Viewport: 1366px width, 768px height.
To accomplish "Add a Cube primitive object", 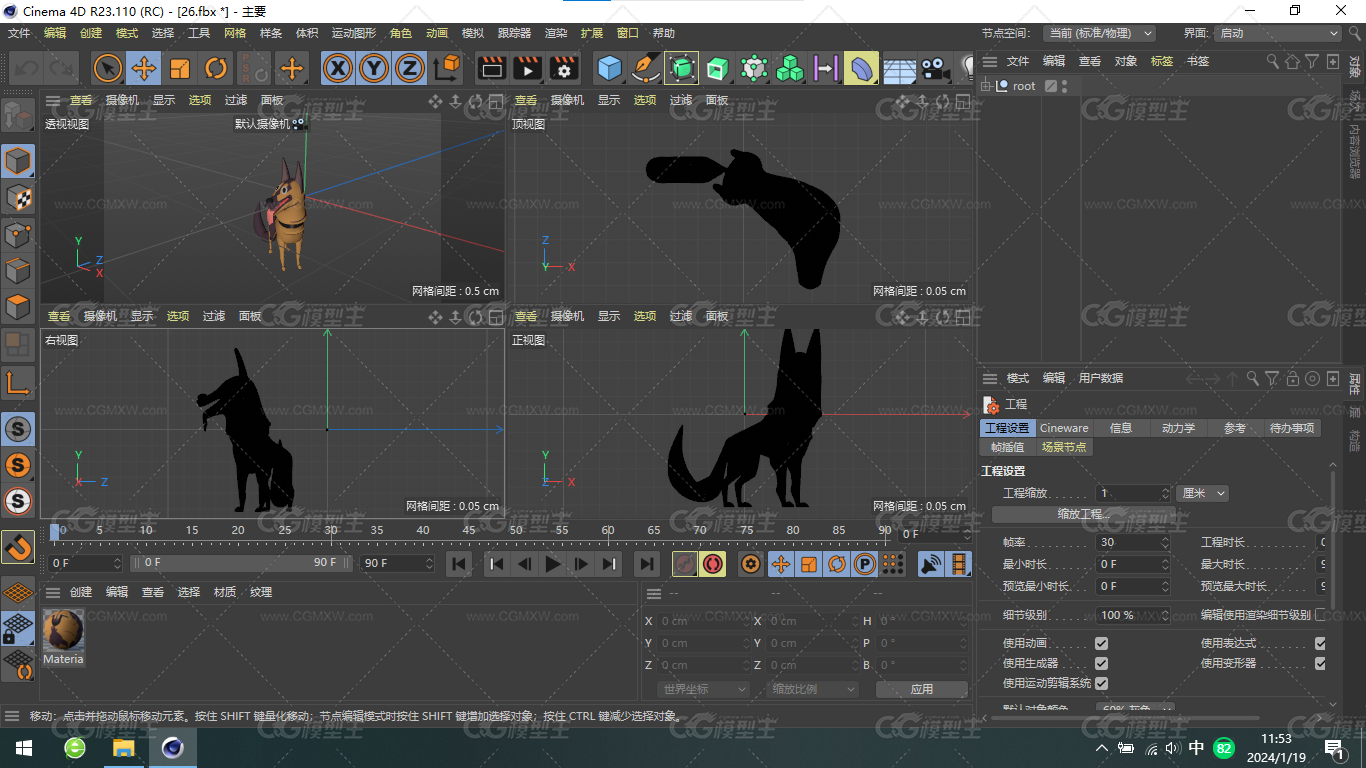I will tap(609, 68).
